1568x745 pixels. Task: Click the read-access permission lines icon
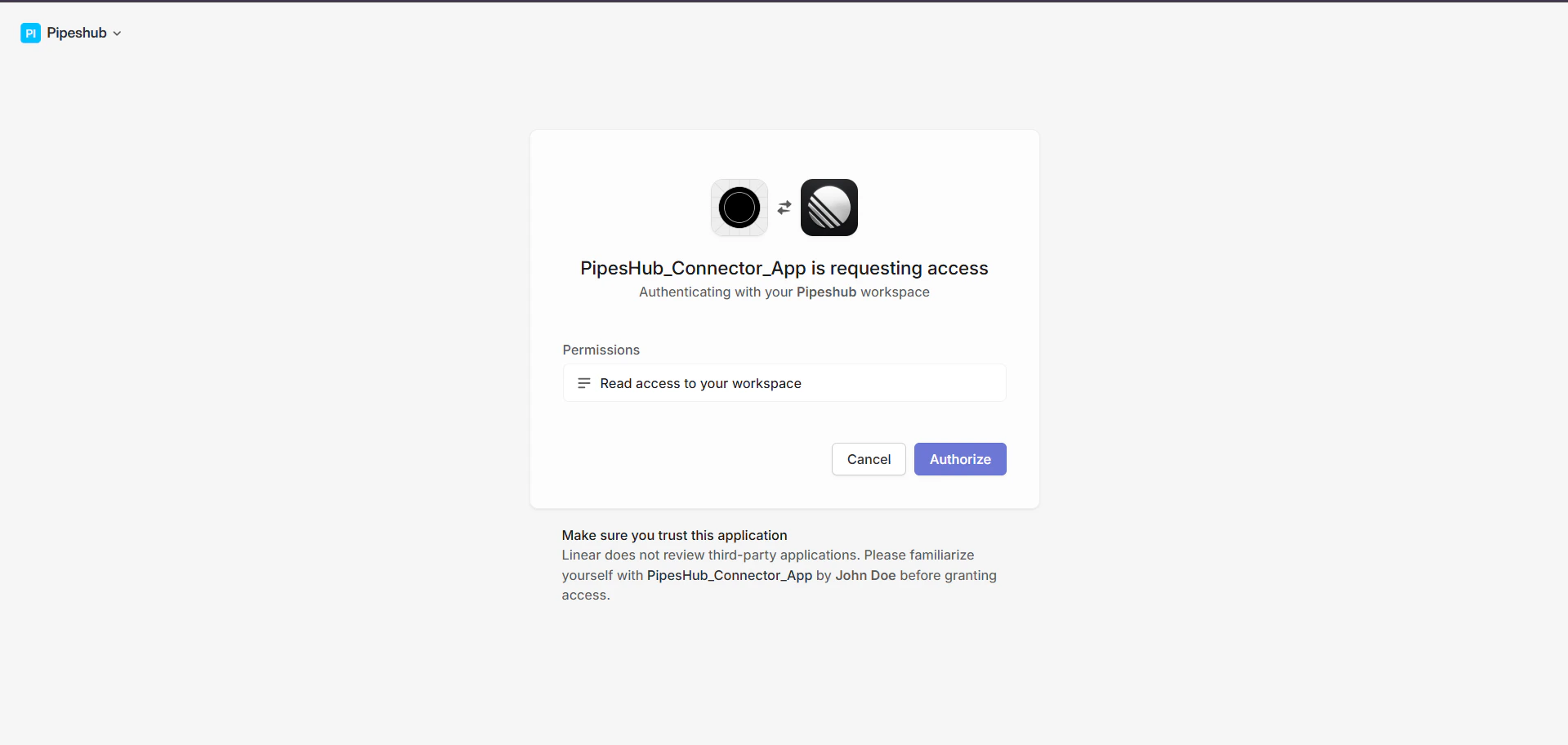[583, 382]
